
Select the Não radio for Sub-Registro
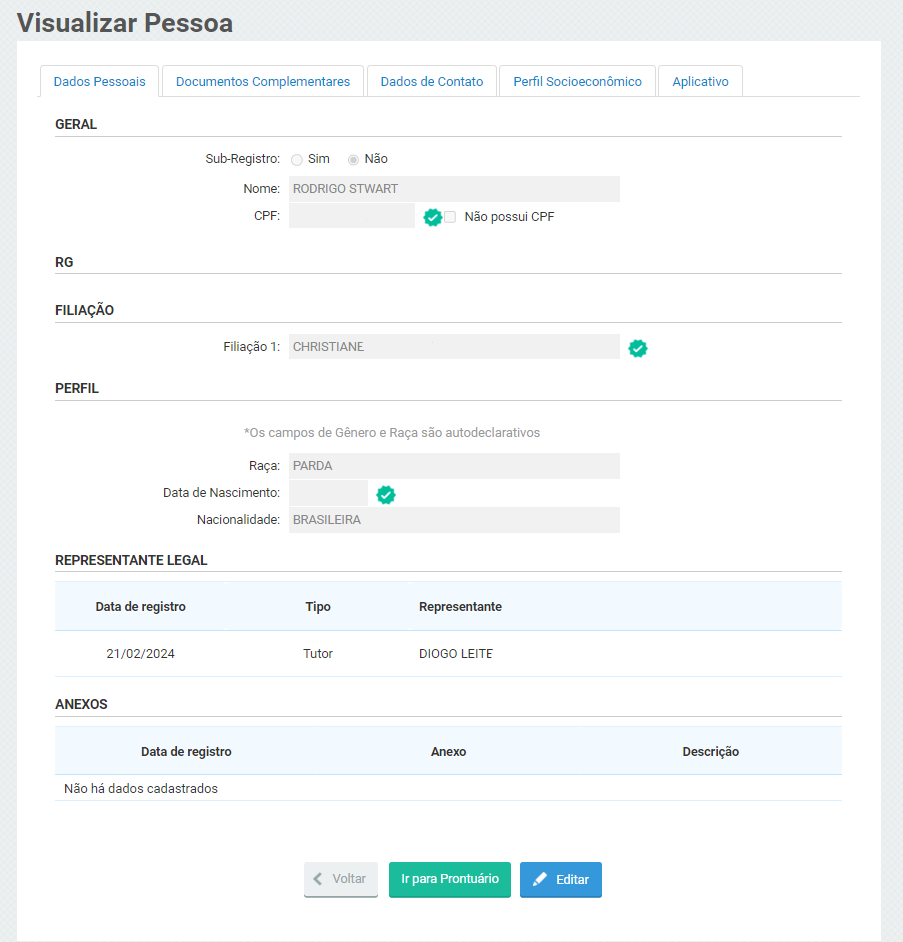point(353,159)
